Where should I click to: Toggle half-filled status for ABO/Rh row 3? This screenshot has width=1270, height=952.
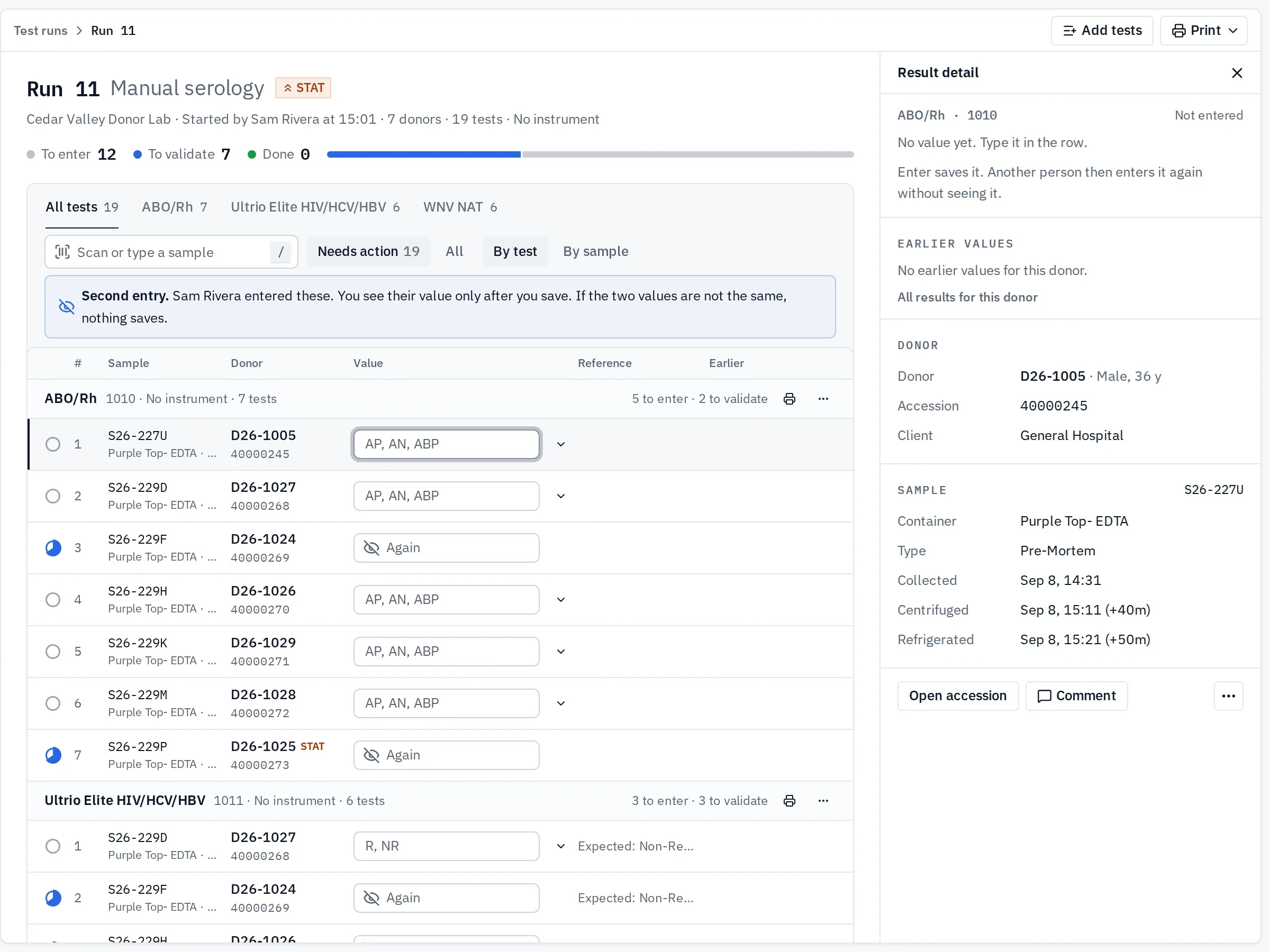[x=53, y=548]
